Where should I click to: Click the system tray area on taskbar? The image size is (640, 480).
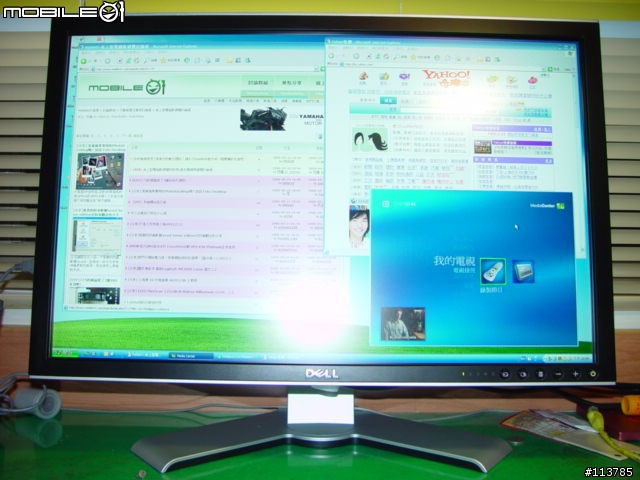(x=567, y=359)
